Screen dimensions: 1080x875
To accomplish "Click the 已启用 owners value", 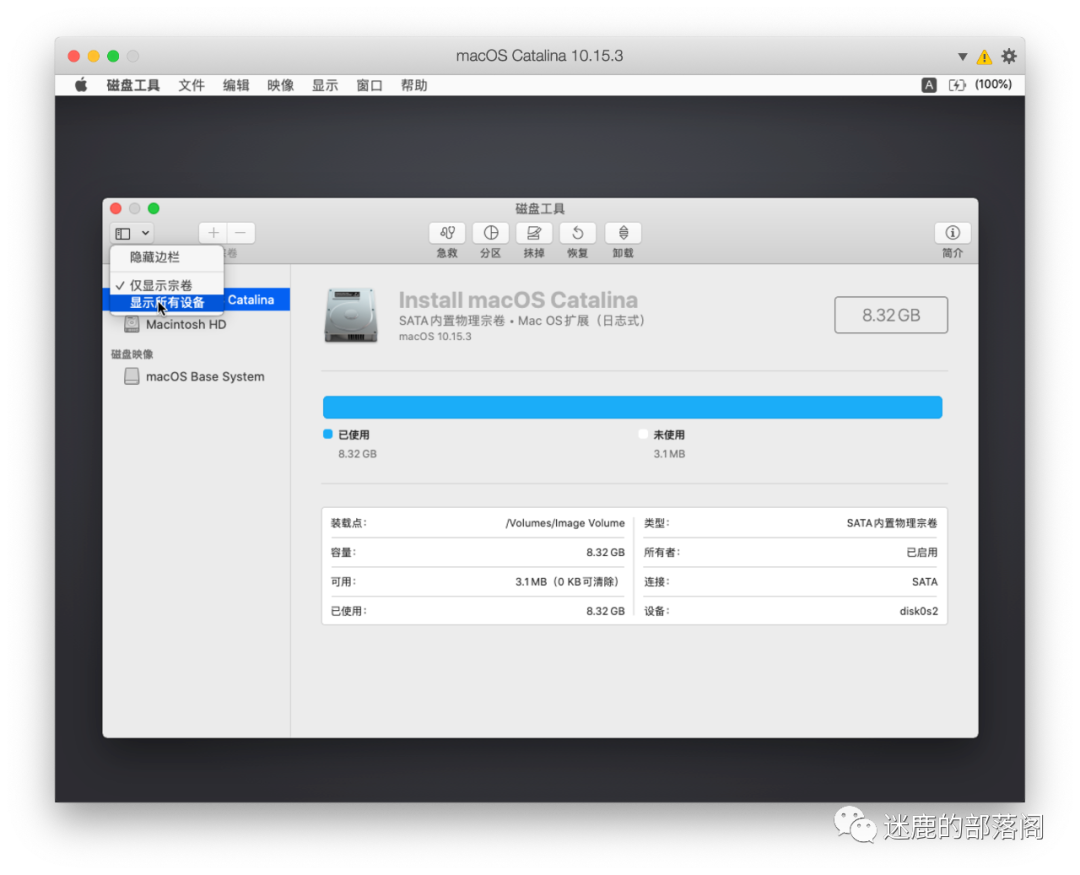I will [x=922, y=553].
